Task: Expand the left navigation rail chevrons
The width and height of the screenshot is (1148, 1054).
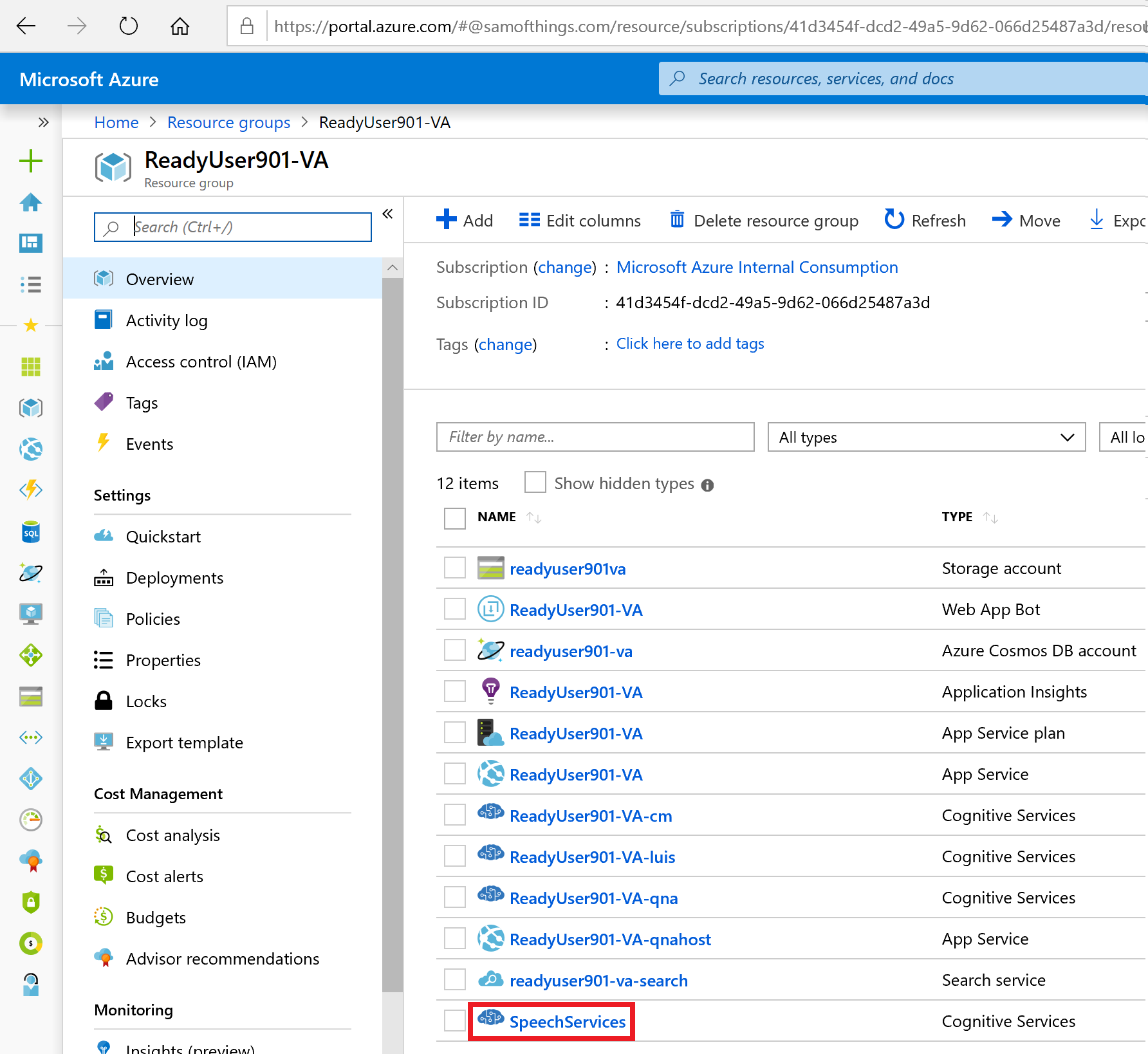Action: coord(43,122)
